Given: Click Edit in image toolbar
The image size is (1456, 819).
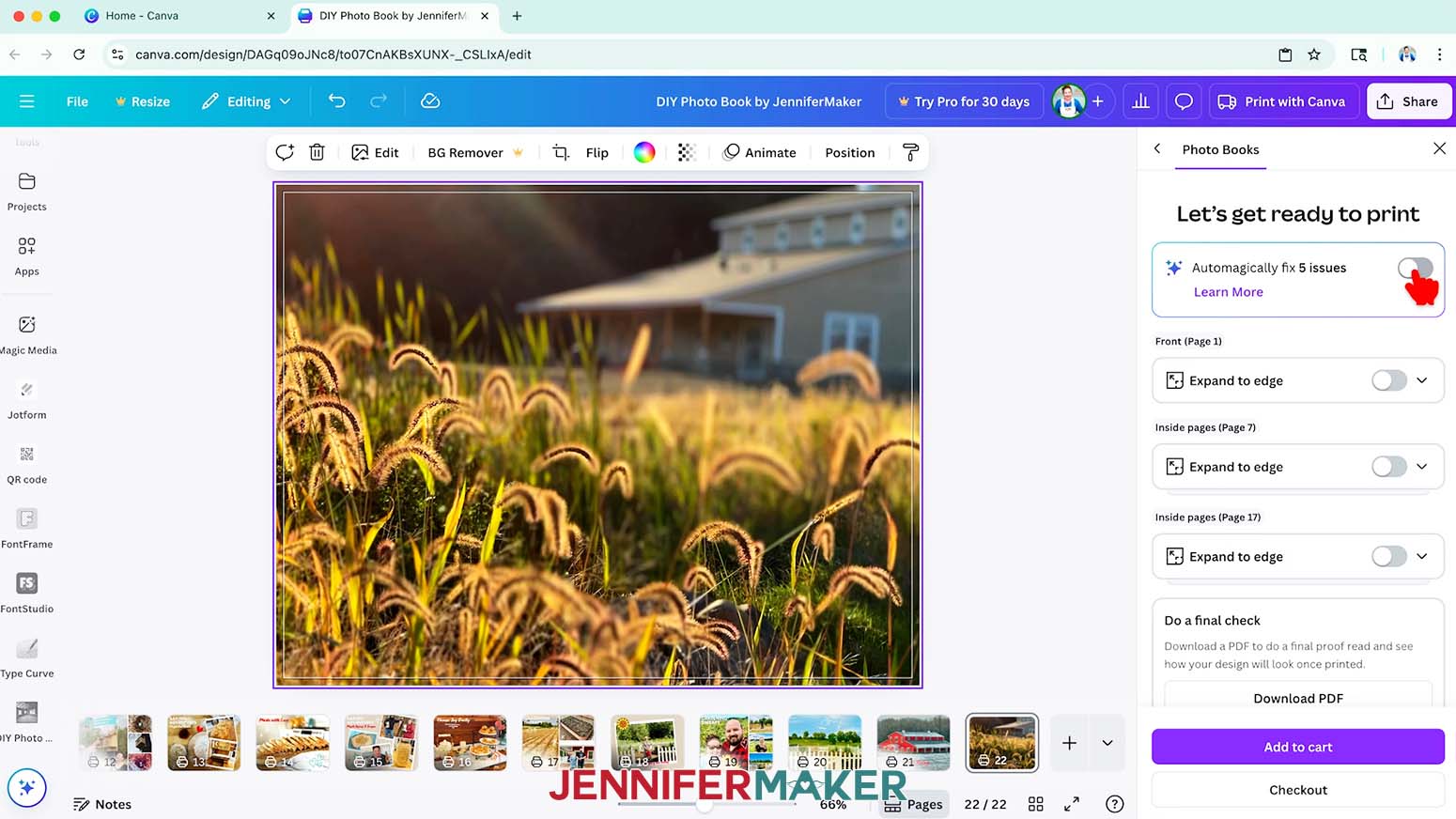Looking at the screenshot, I should tap(375, 152).
